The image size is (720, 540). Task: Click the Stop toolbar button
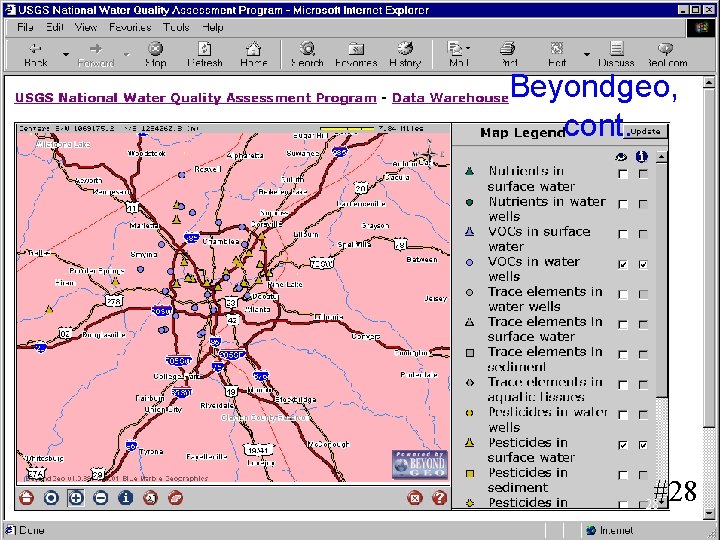(156, 55)
